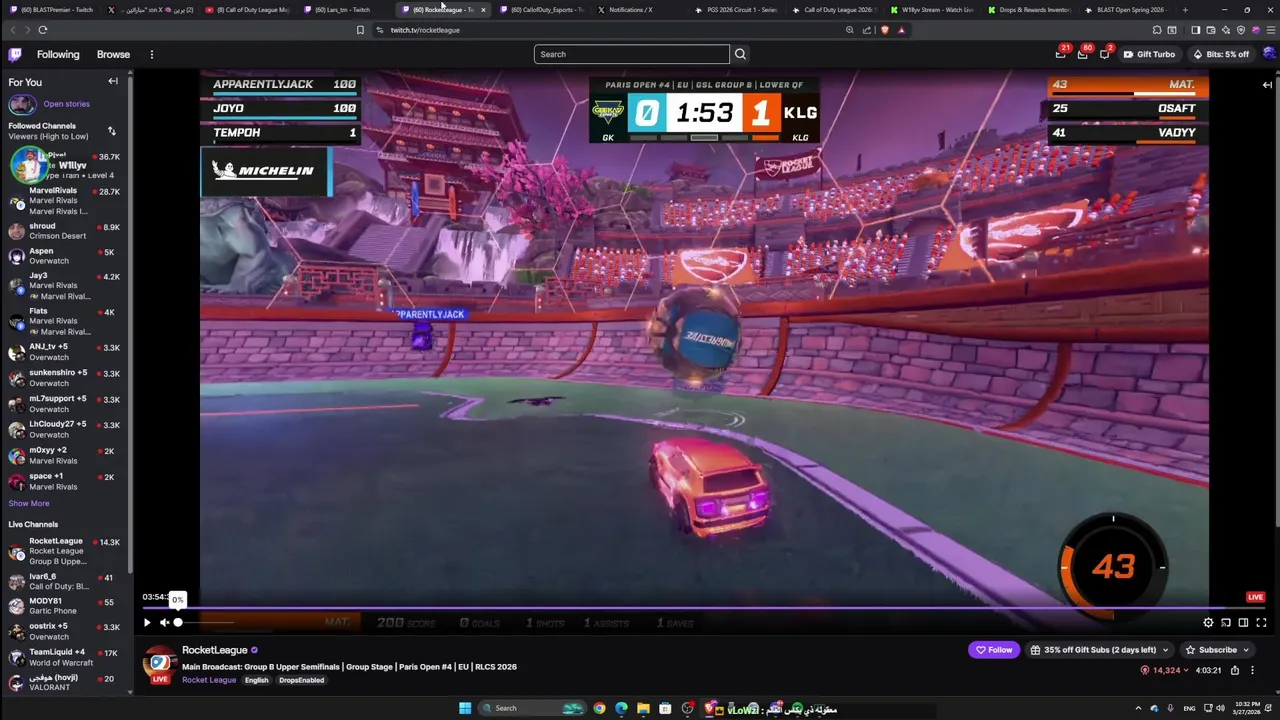
Task: Open the three-dot more menu beside Browse
Action: click(152, 54)
